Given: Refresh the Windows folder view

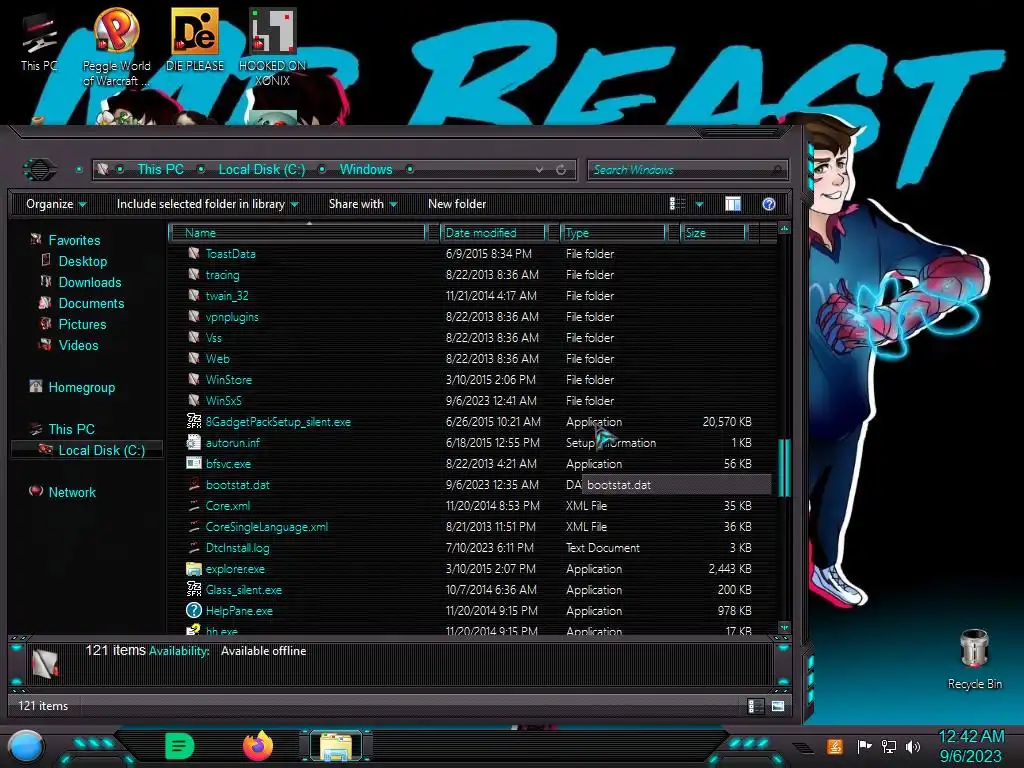Looking at the screenshot, I should (561, 170).
